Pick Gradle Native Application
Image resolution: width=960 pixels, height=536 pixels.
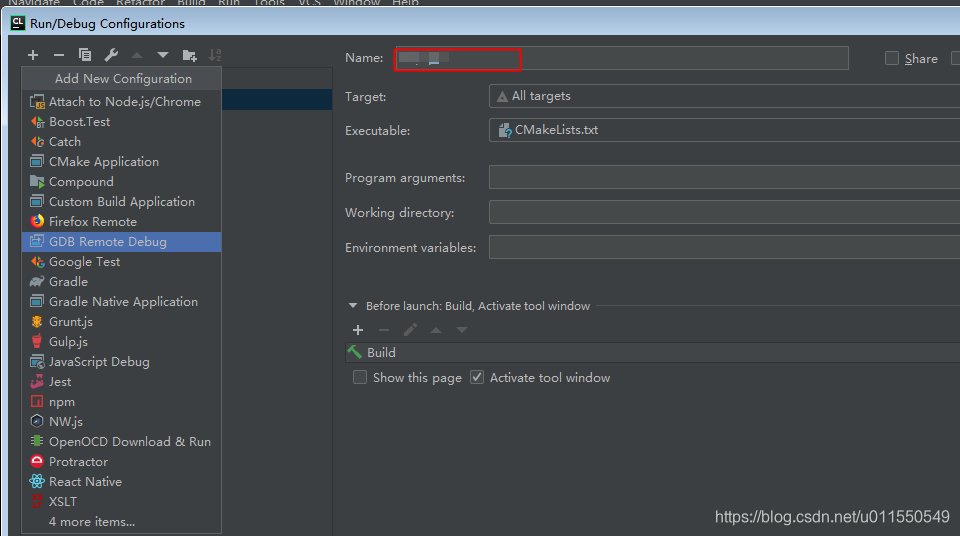tap(121, 301)
